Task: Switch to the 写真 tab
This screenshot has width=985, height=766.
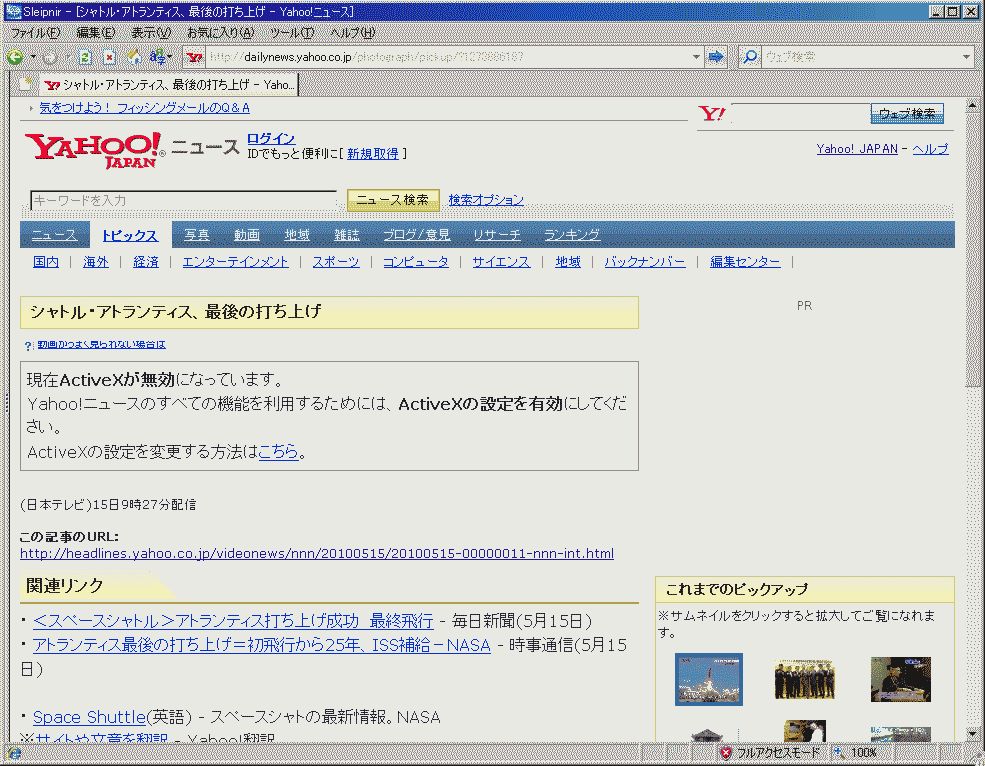Action: click(x=197, y=235)
